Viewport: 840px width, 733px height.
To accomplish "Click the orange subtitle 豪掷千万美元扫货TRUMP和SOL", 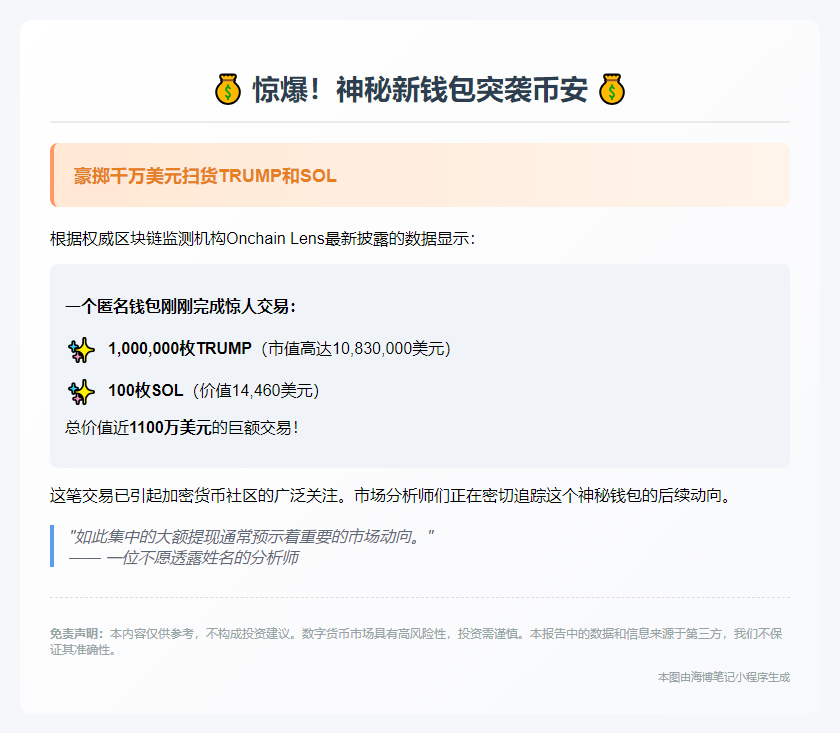I will click(205, 176).
